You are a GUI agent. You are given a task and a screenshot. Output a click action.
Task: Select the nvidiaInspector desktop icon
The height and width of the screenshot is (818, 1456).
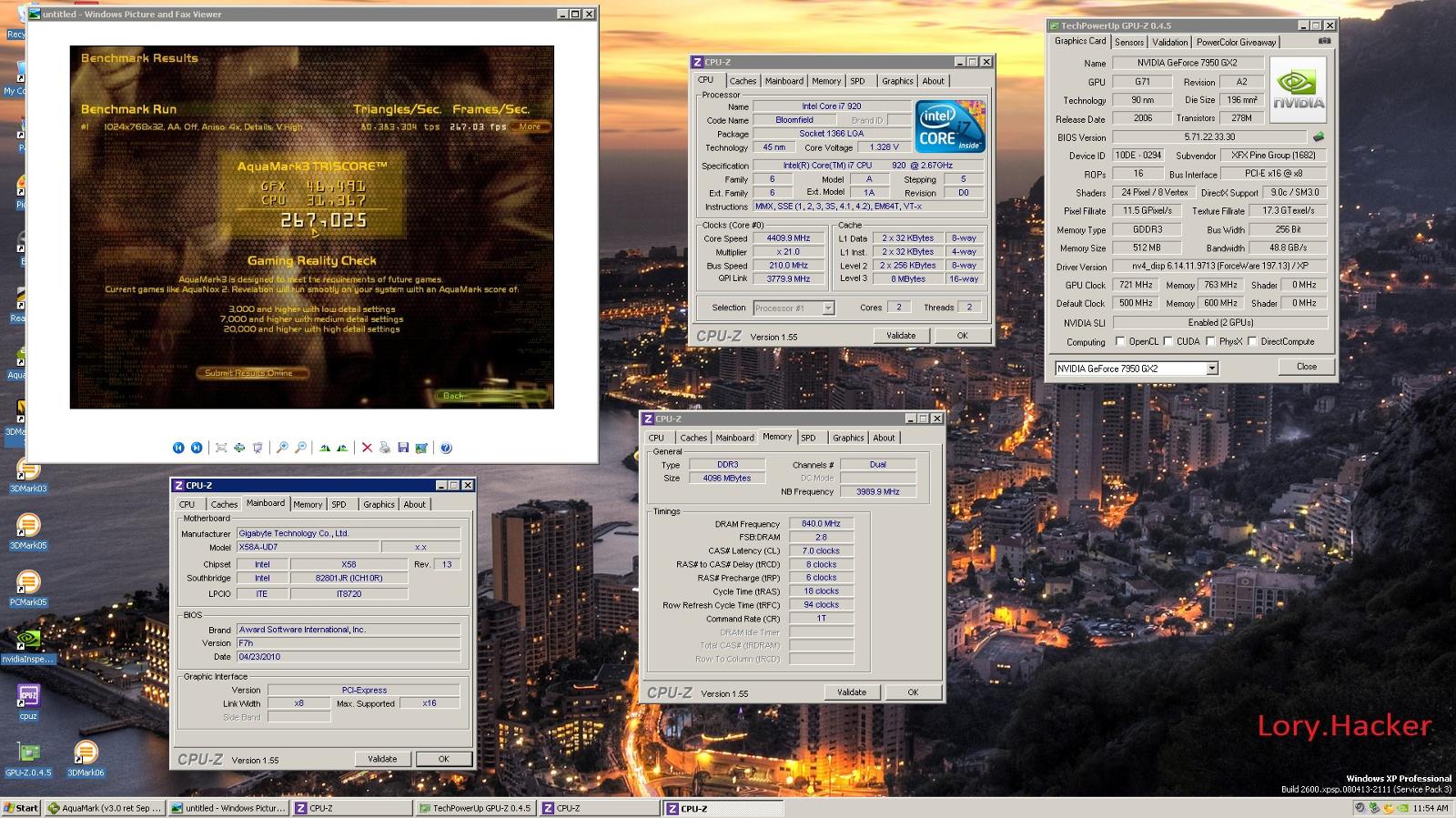tap(28, 646)
